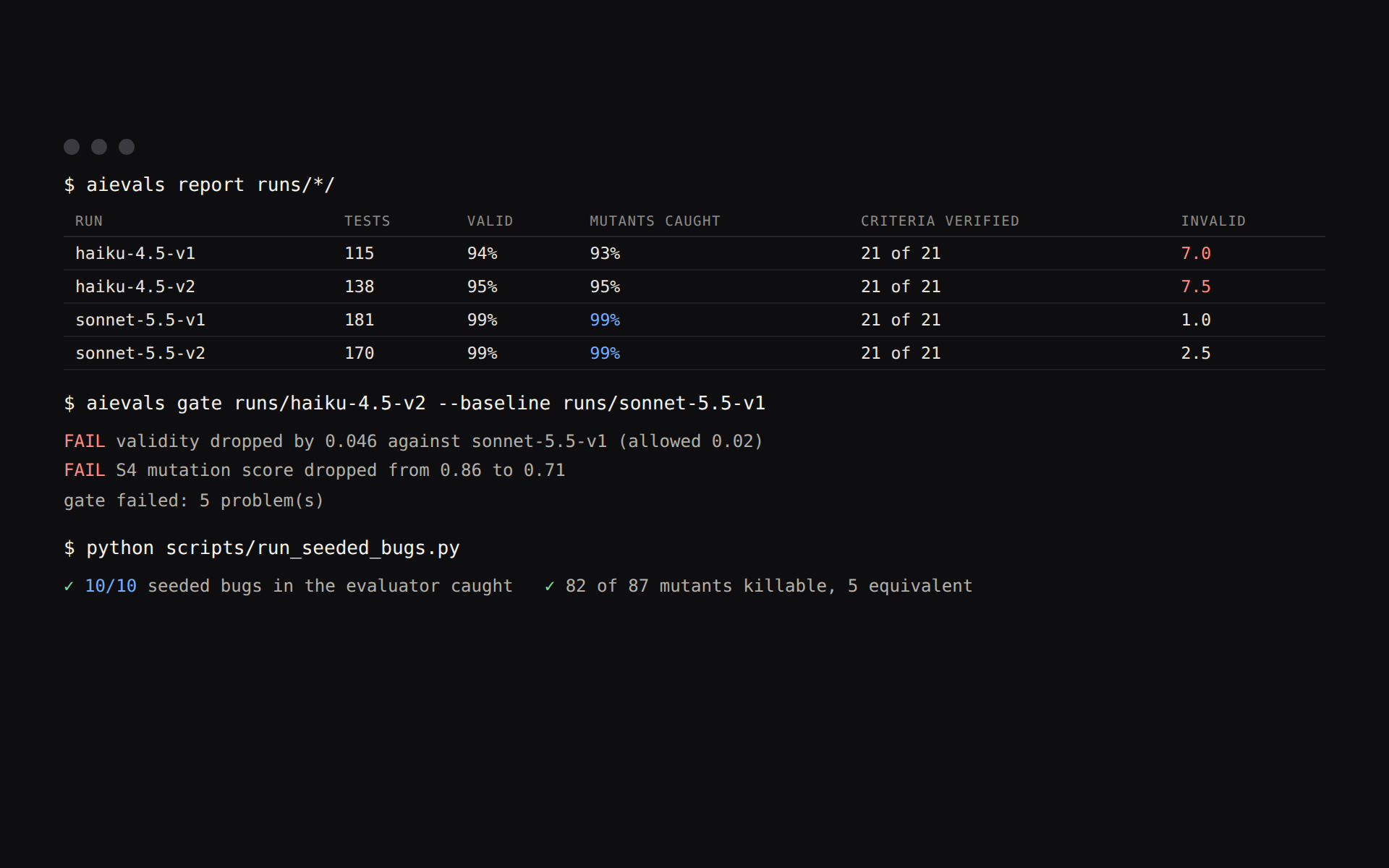This screenshot has width=1389, height=868.
Task: Click the 1.0 invalid value
Action: (x=1196, y=320)
